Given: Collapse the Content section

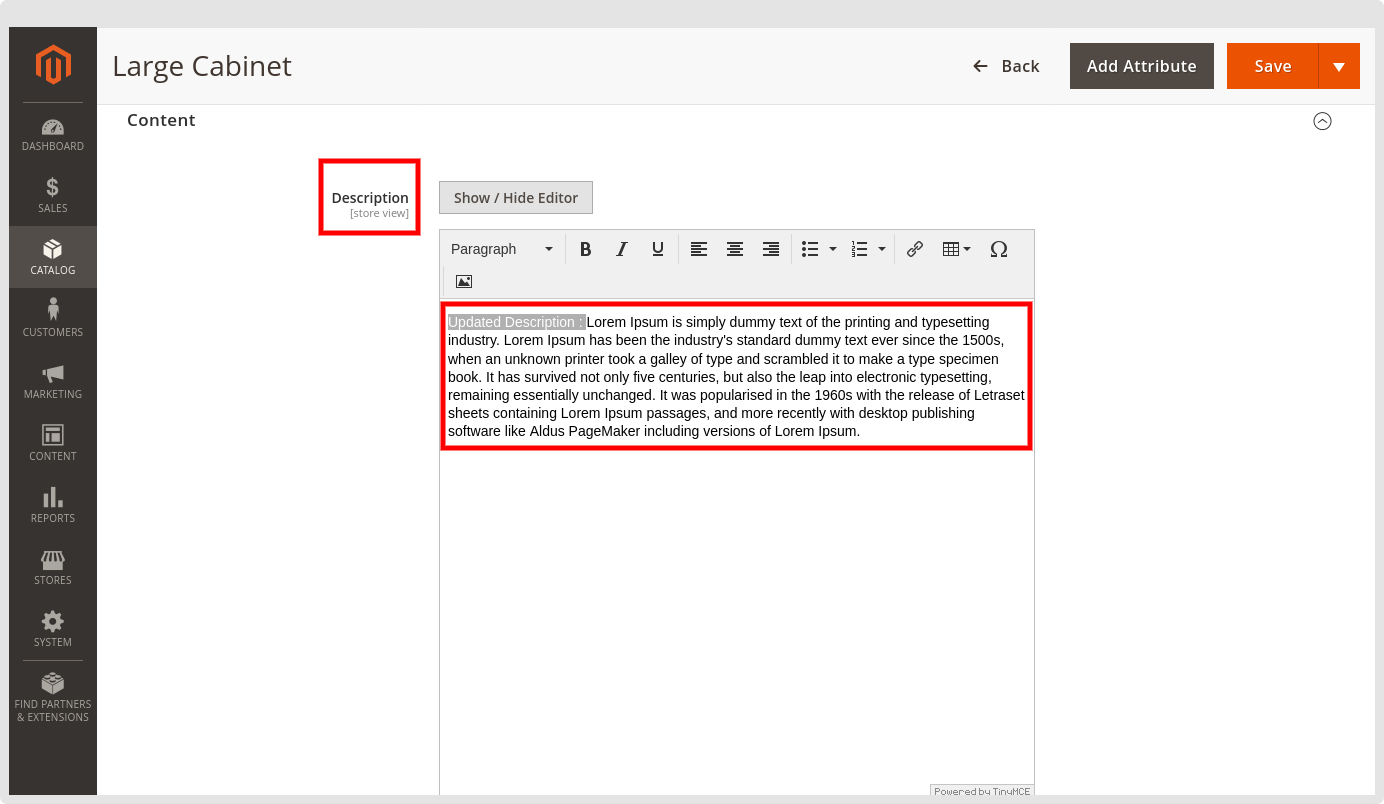Looking at the screenshot, I should (1322, 121).
